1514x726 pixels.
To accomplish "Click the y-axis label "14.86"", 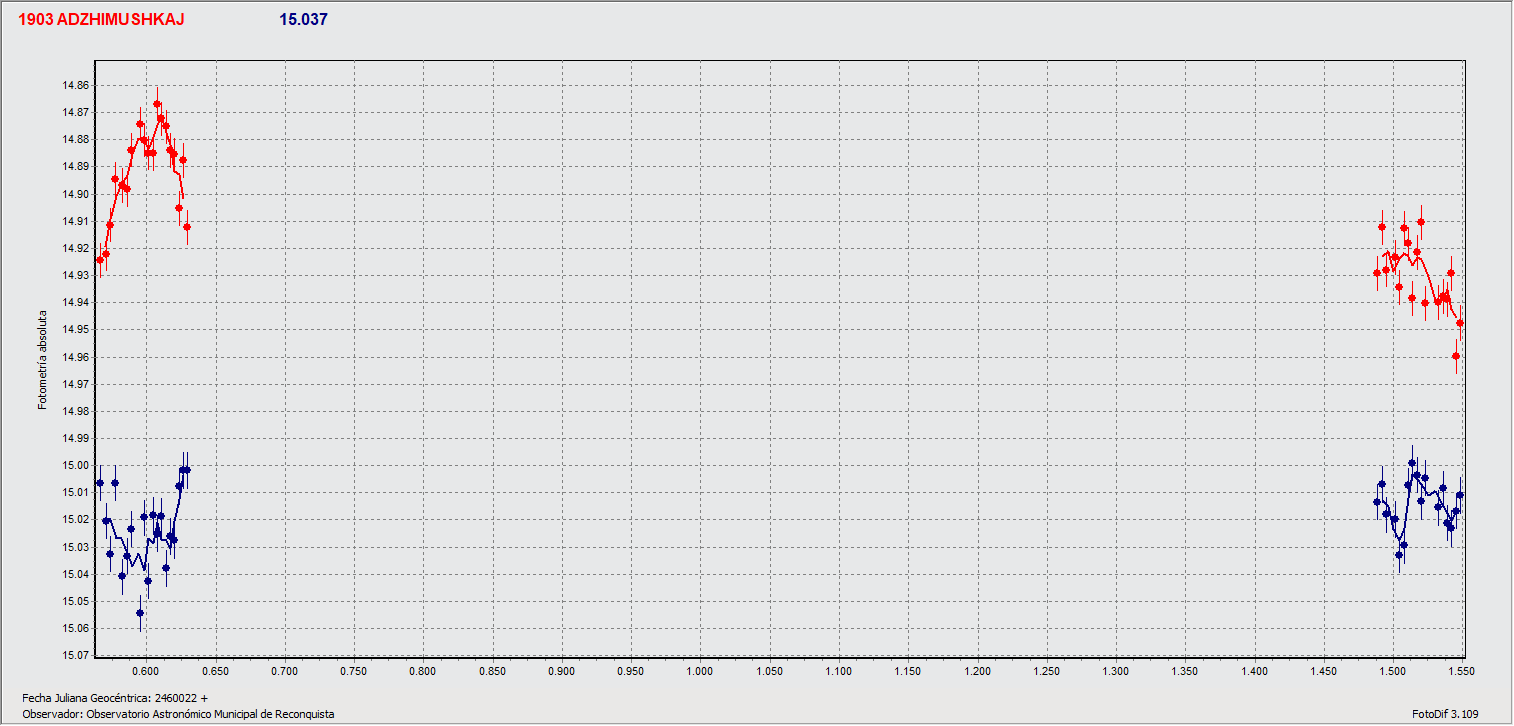I will 75,86.
